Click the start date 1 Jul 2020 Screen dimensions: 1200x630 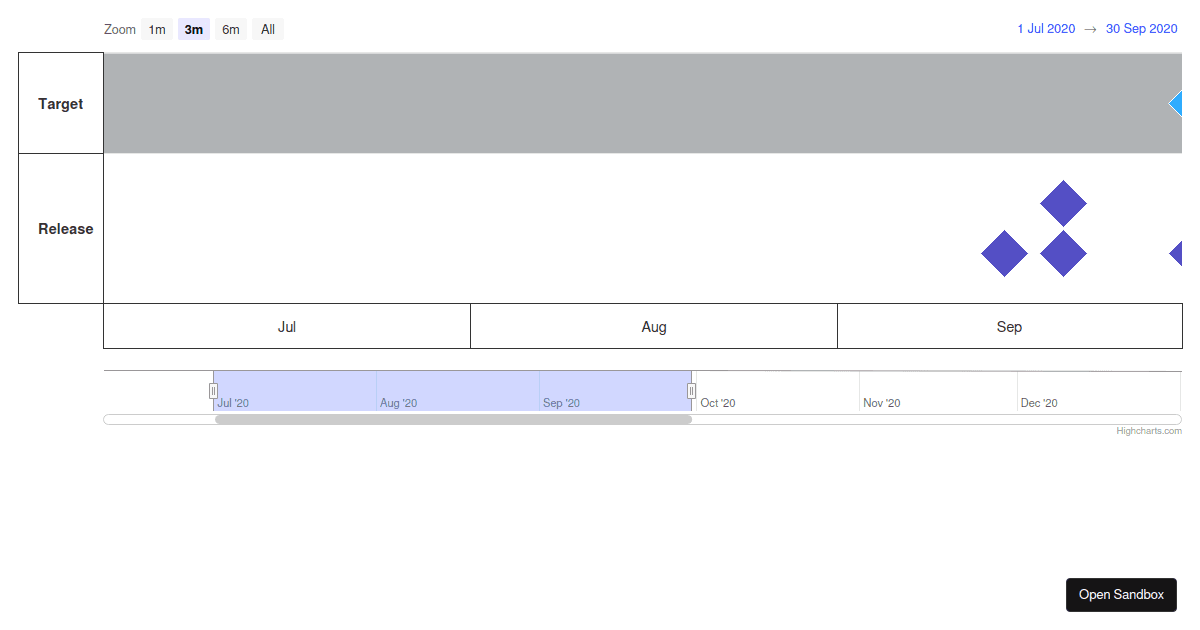[1046, 29]
